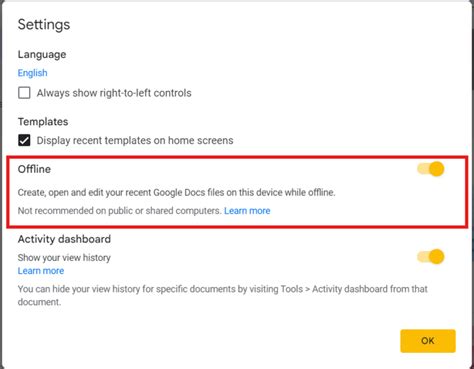474x369 pixels.
Task: Click the 'Not recommended on public' warning text
Action: click(120, 211)
